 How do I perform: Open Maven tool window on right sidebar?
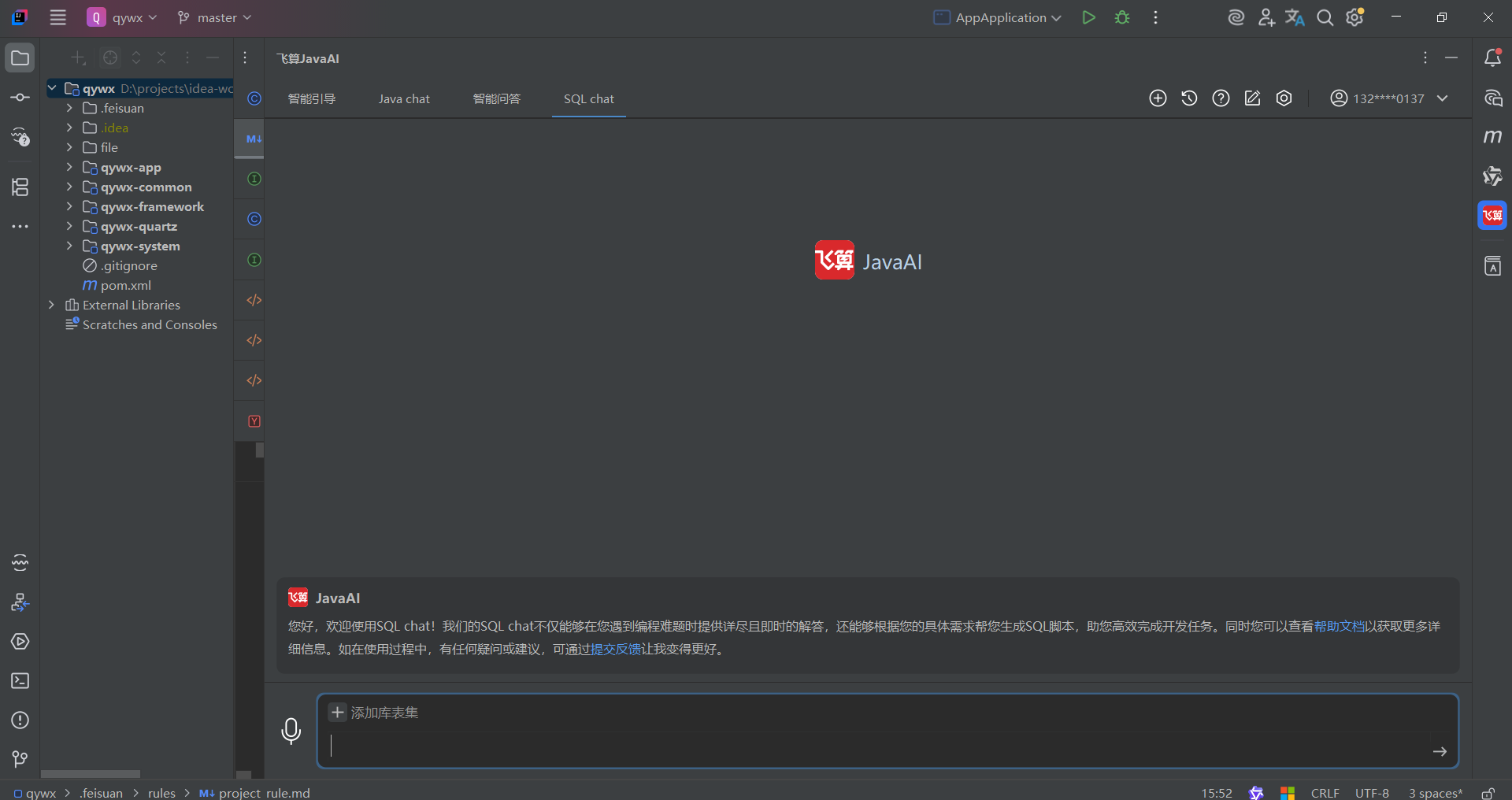pos(1492,137)
